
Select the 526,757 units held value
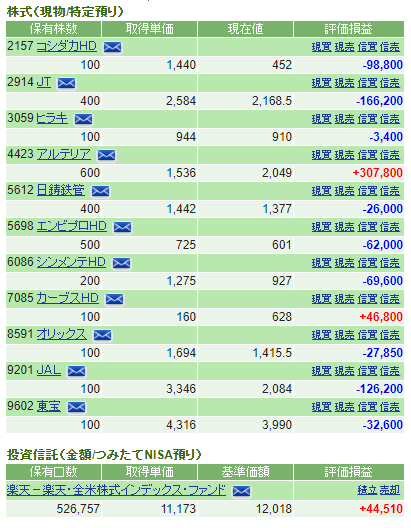coord(78,509)
